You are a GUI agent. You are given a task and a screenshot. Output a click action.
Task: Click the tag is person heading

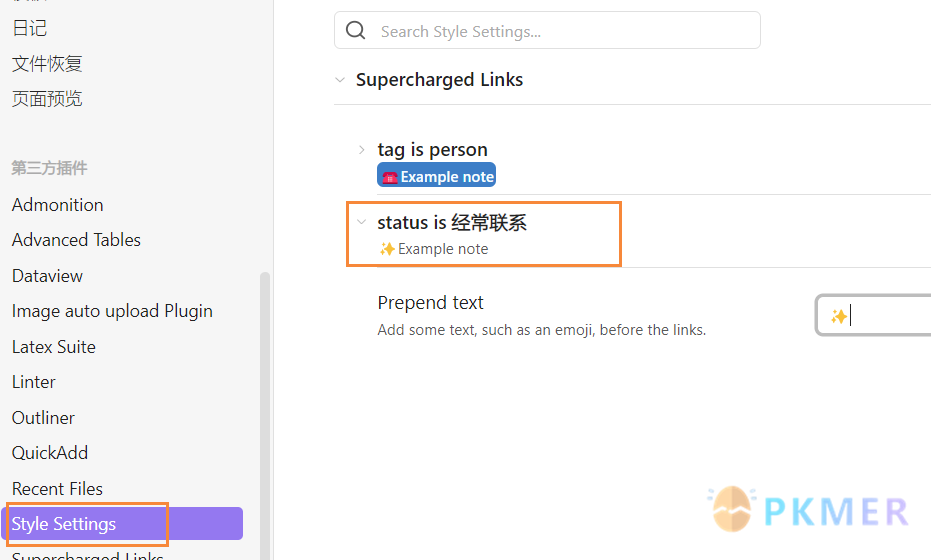[x=432, y=150]
